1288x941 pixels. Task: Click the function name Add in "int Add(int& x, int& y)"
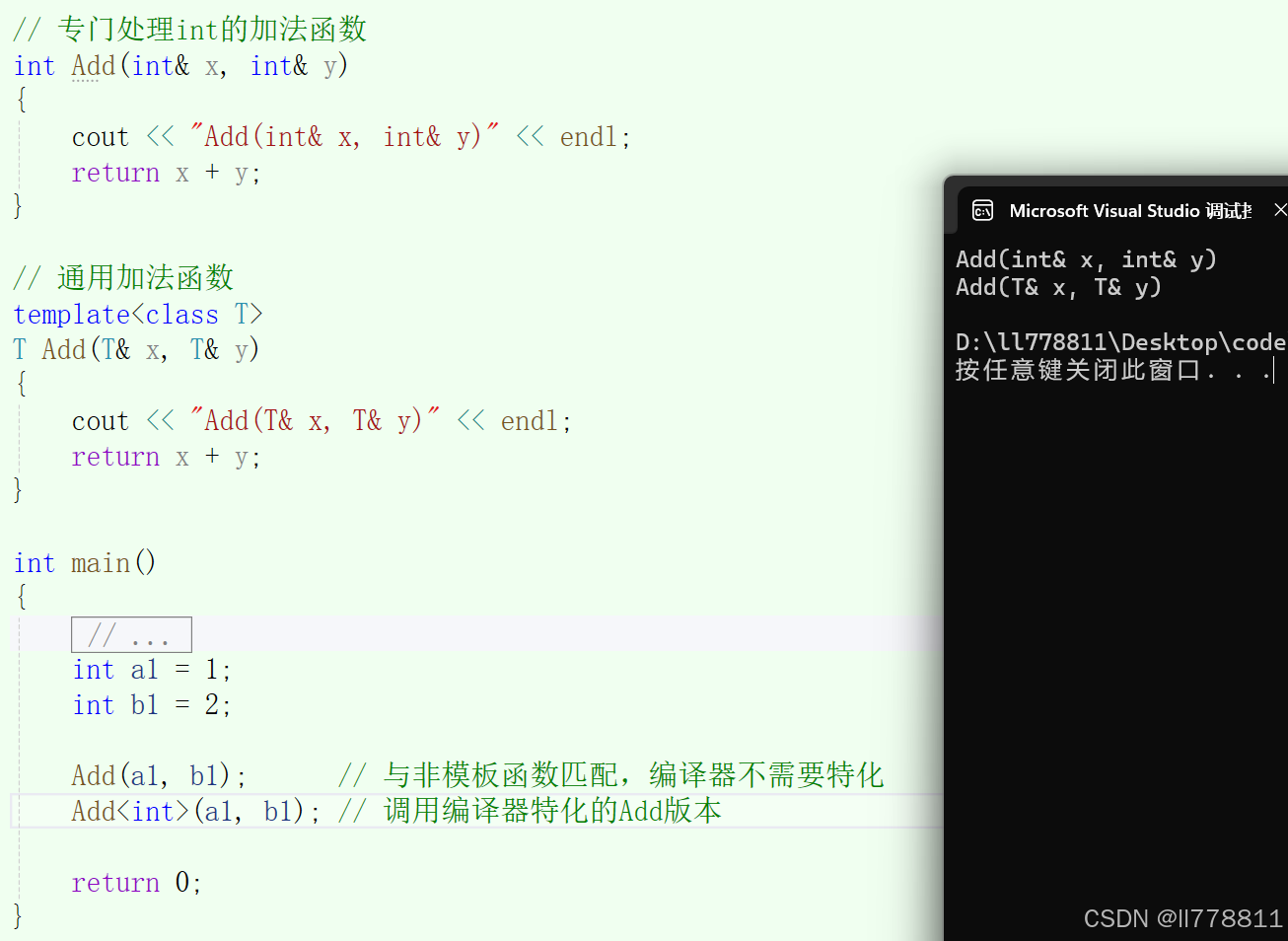point(94,66)
